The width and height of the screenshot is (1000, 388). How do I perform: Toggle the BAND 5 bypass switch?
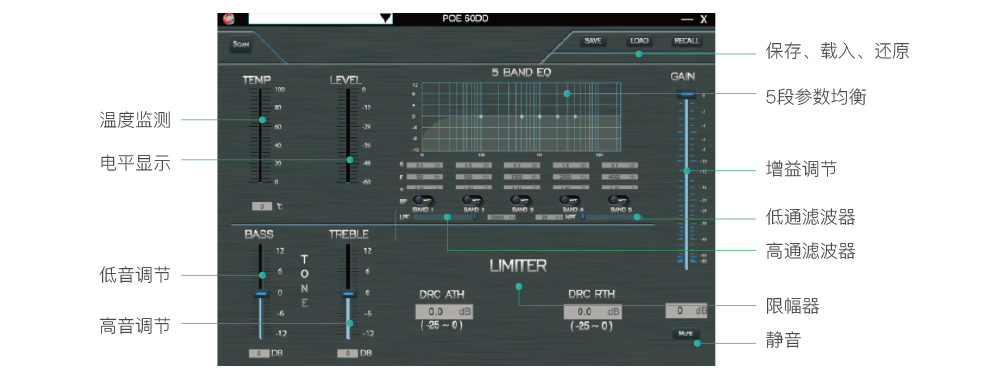tap(618, 200)
